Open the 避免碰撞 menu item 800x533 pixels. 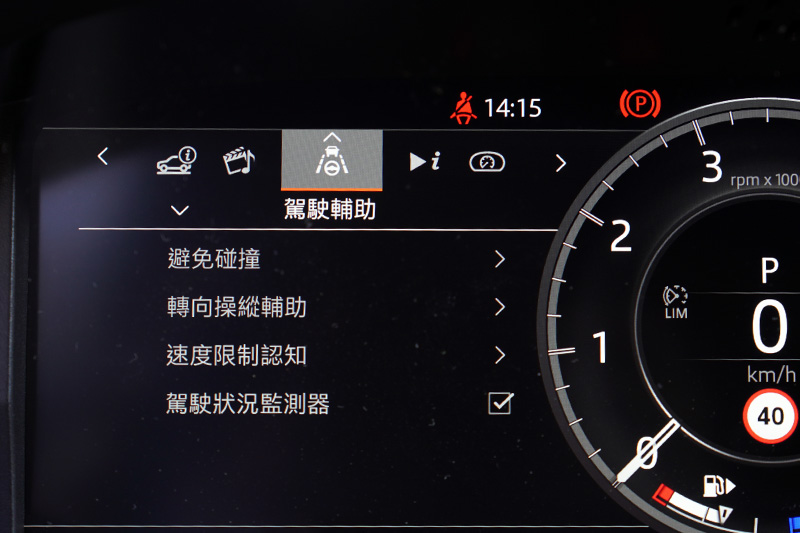pos(337,259)
